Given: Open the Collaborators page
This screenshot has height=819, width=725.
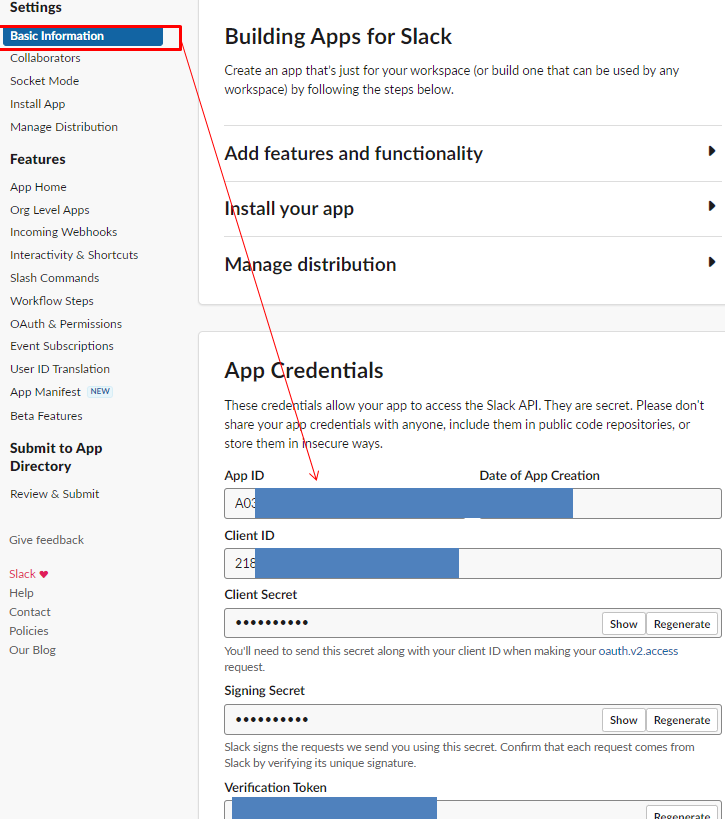Looking at the screenshot, I should pos(45,58).
